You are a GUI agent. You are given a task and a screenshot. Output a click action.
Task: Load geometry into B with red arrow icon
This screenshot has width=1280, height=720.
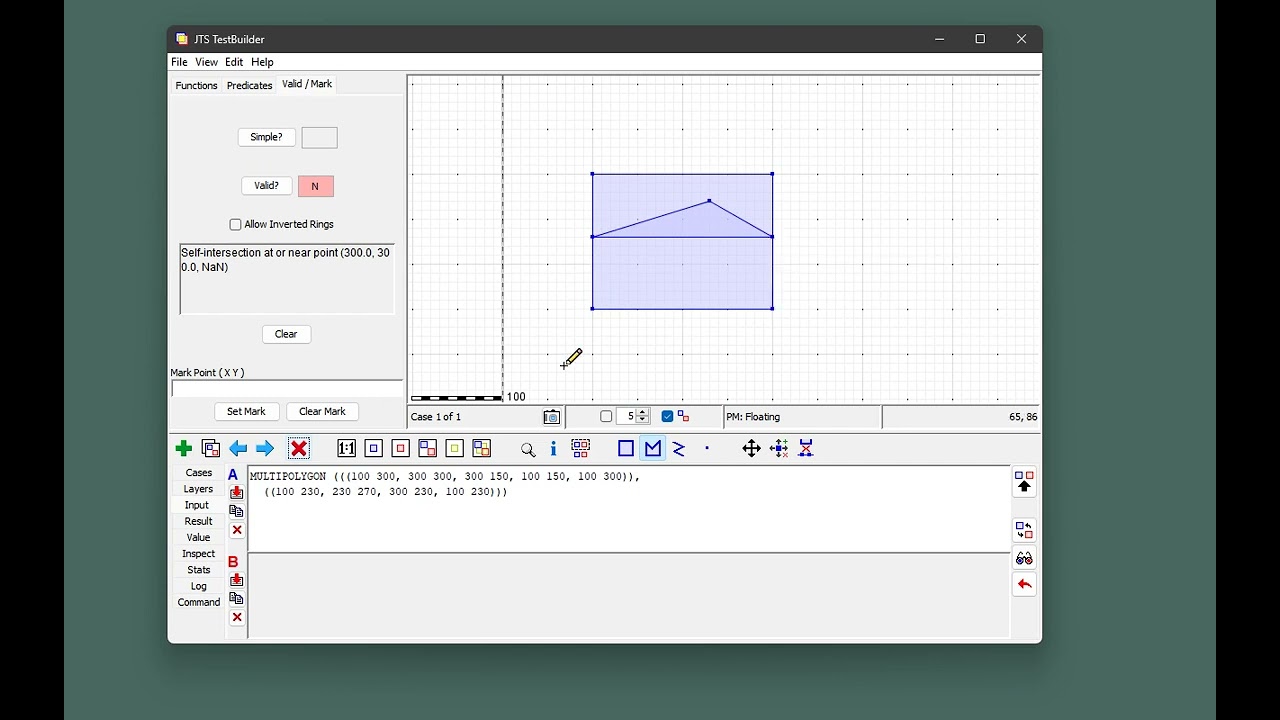point(236,580)
